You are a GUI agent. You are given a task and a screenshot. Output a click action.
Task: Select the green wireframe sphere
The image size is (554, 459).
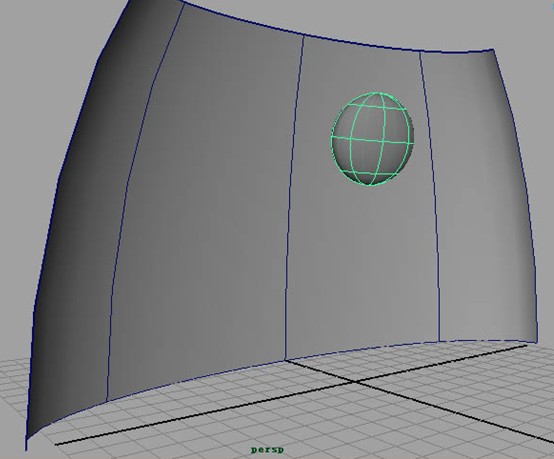pos(372,139)
